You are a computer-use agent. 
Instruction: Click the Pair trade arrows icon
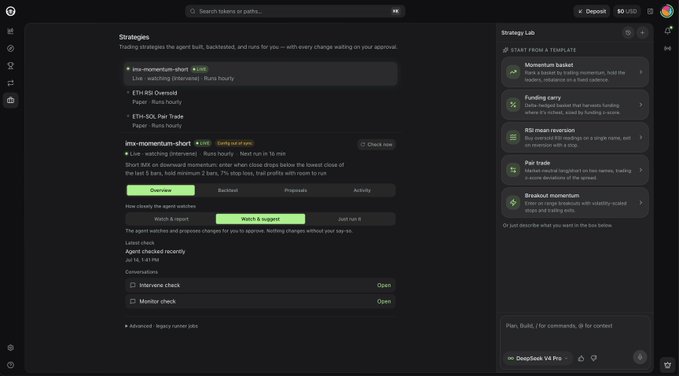tap(513, 170)
